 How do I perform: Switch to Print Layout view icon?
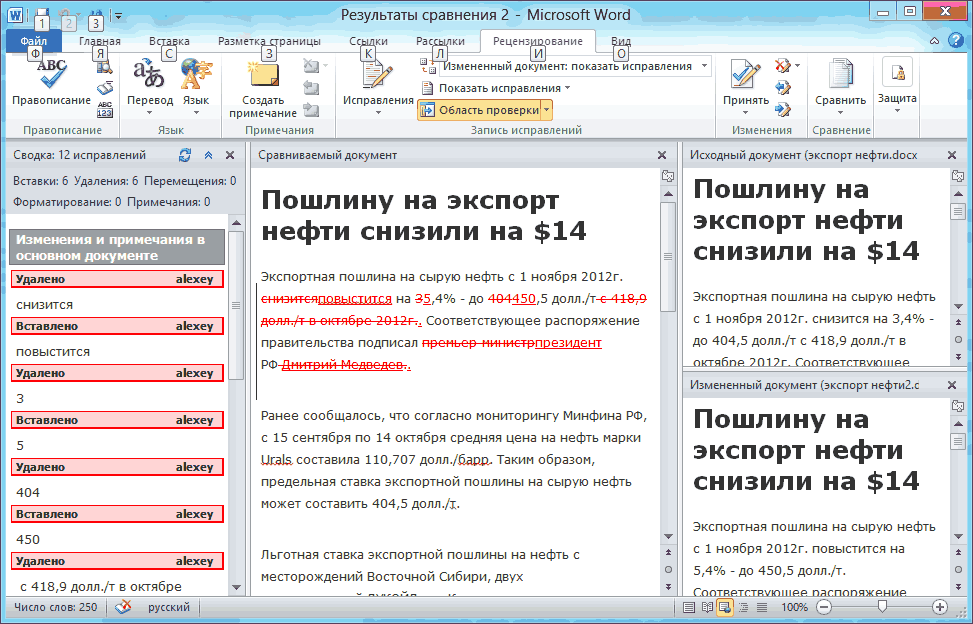click(x=689, y=607)
